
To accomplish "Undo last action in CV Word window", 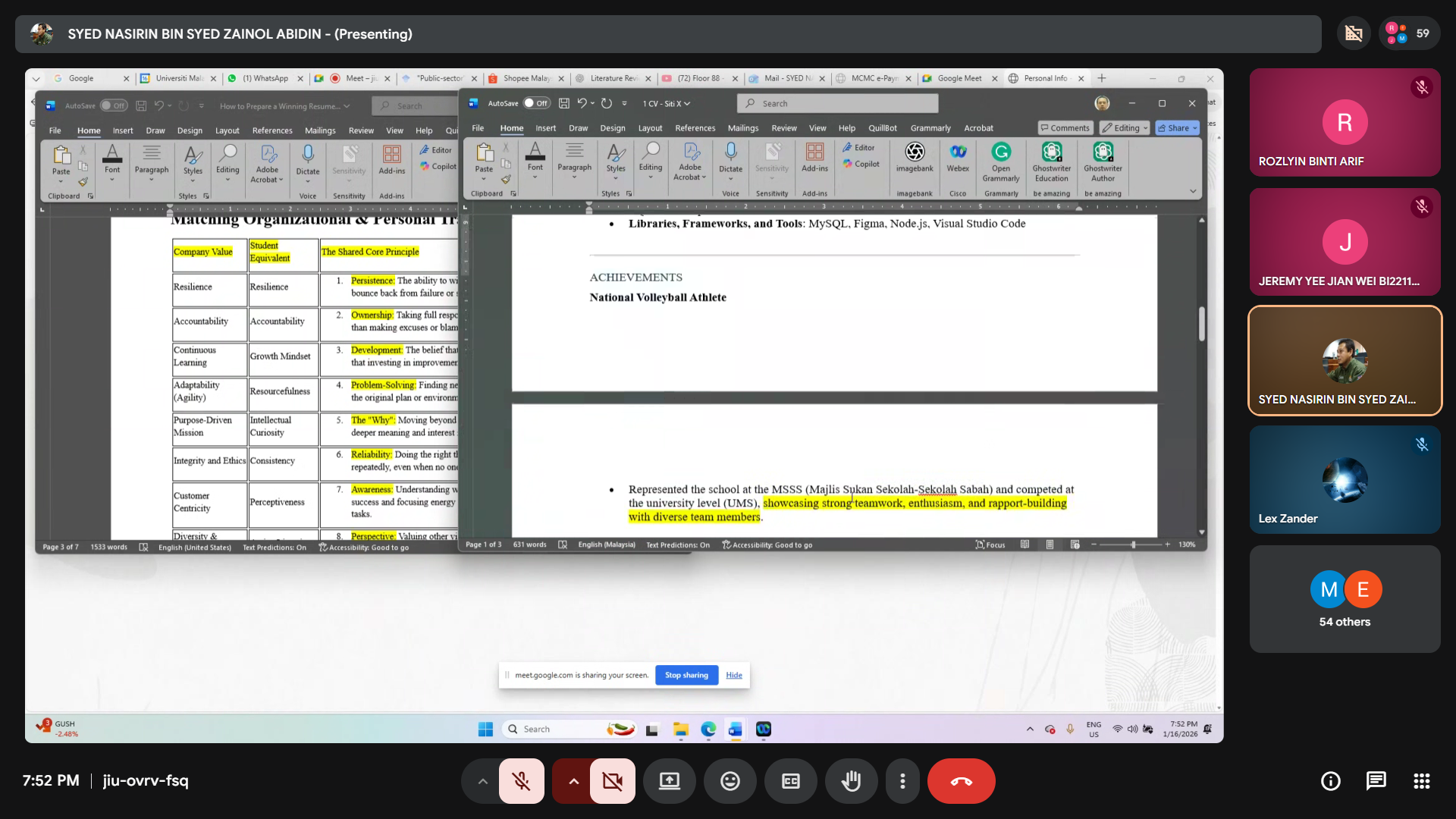I will [x=582, y=103].
